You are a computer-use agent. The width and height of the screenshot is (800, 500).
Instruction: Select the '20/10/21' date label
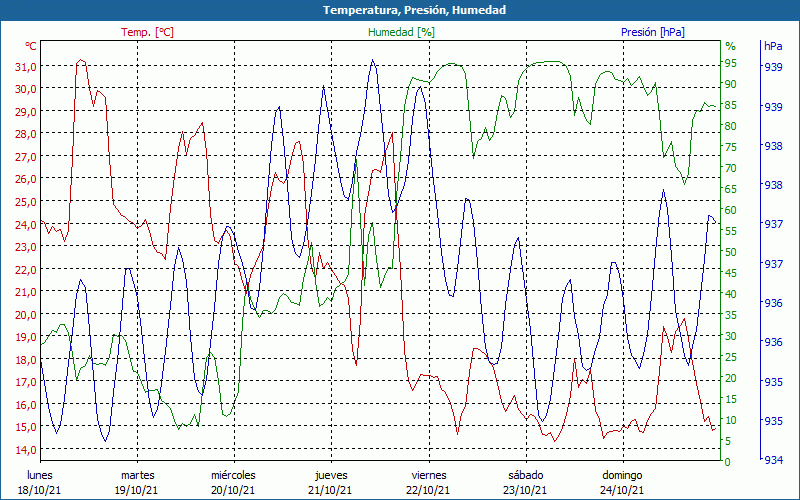pyautogui.click(x=233, y=491)
